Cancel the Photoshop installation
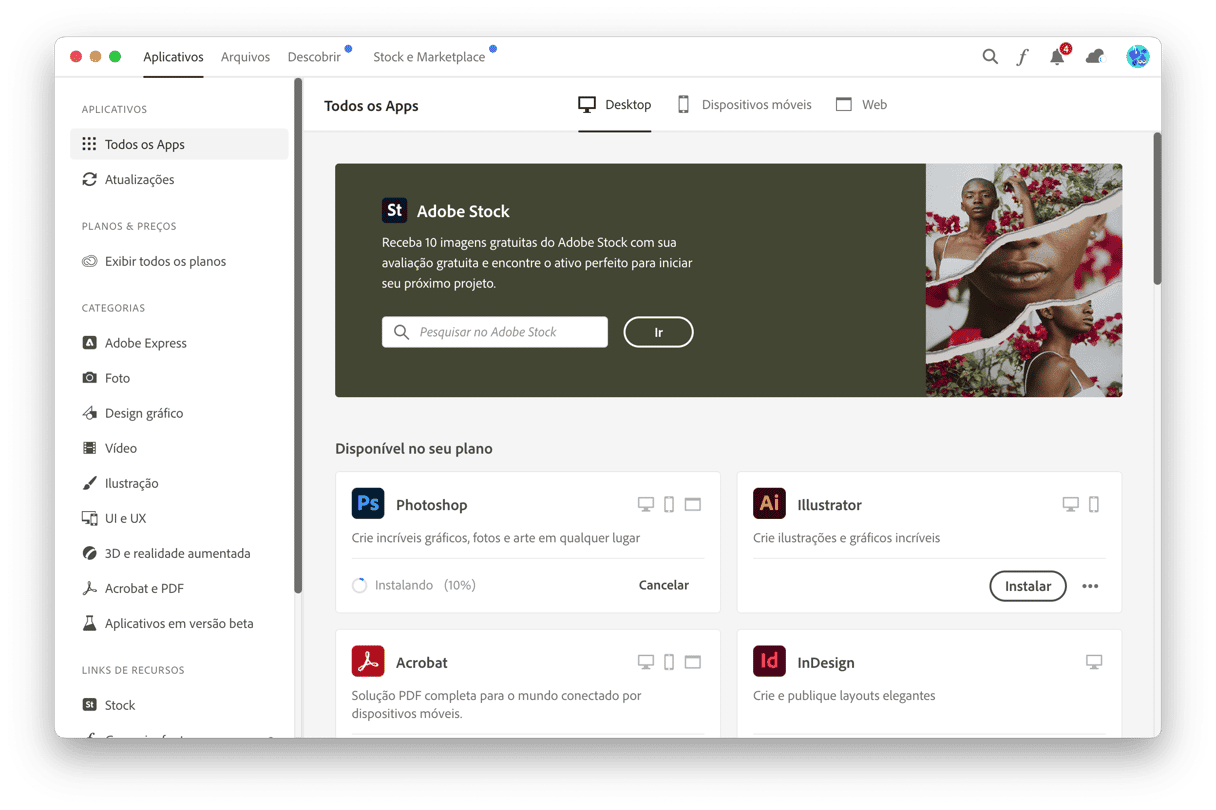The width and height of the screenshot is (1216, 810). 663,585
